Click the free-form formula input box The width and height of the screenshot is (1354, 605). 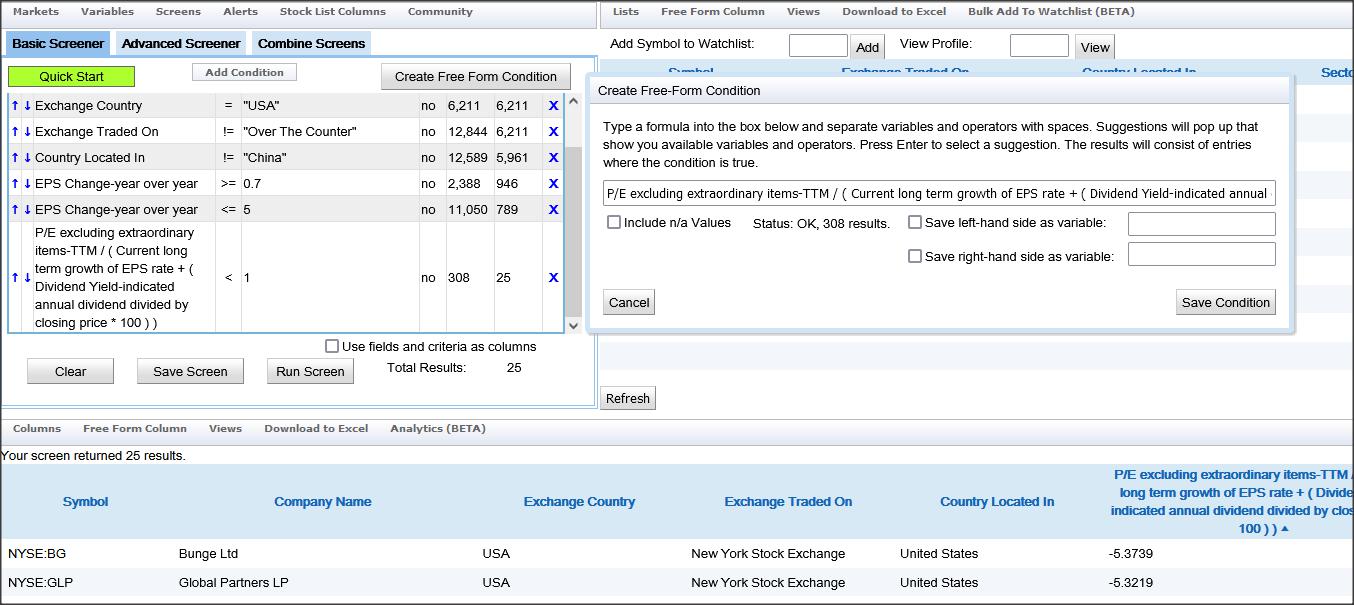tap(938, 193)
